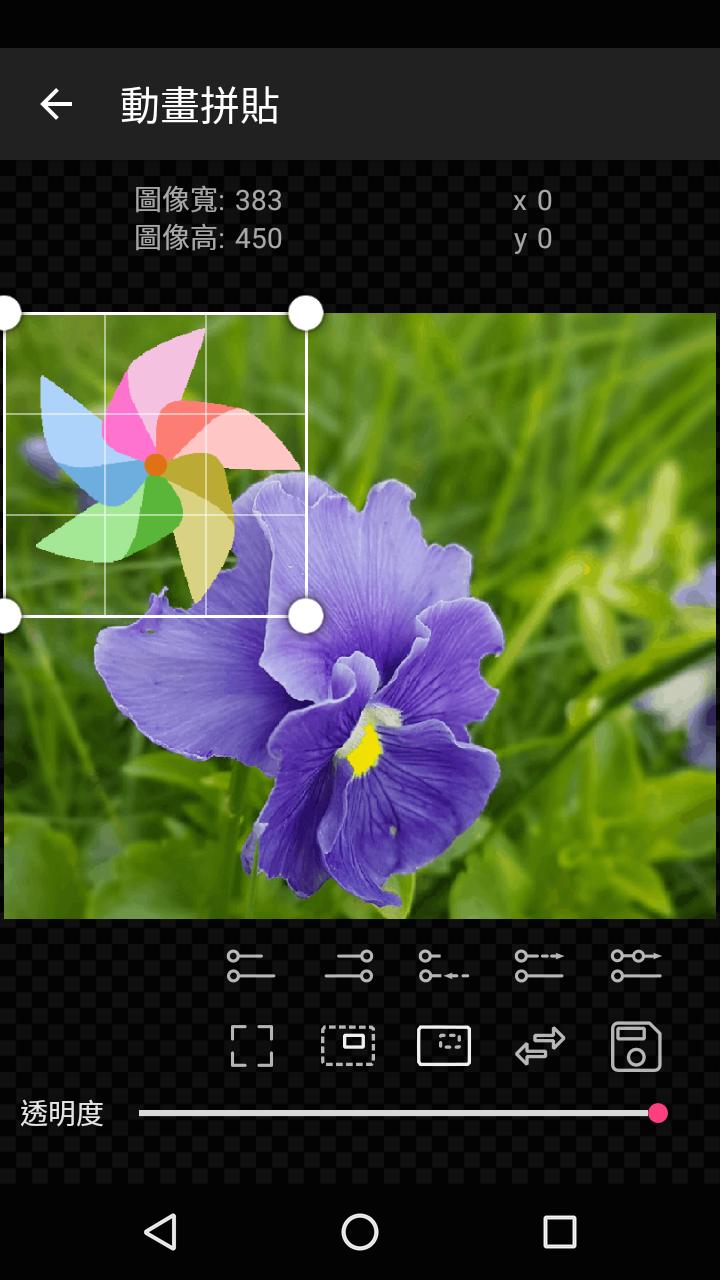Tap the top-right resize handle of the pinwheel
This screenshot has height=1280, width=720.
tap(305, 313)
